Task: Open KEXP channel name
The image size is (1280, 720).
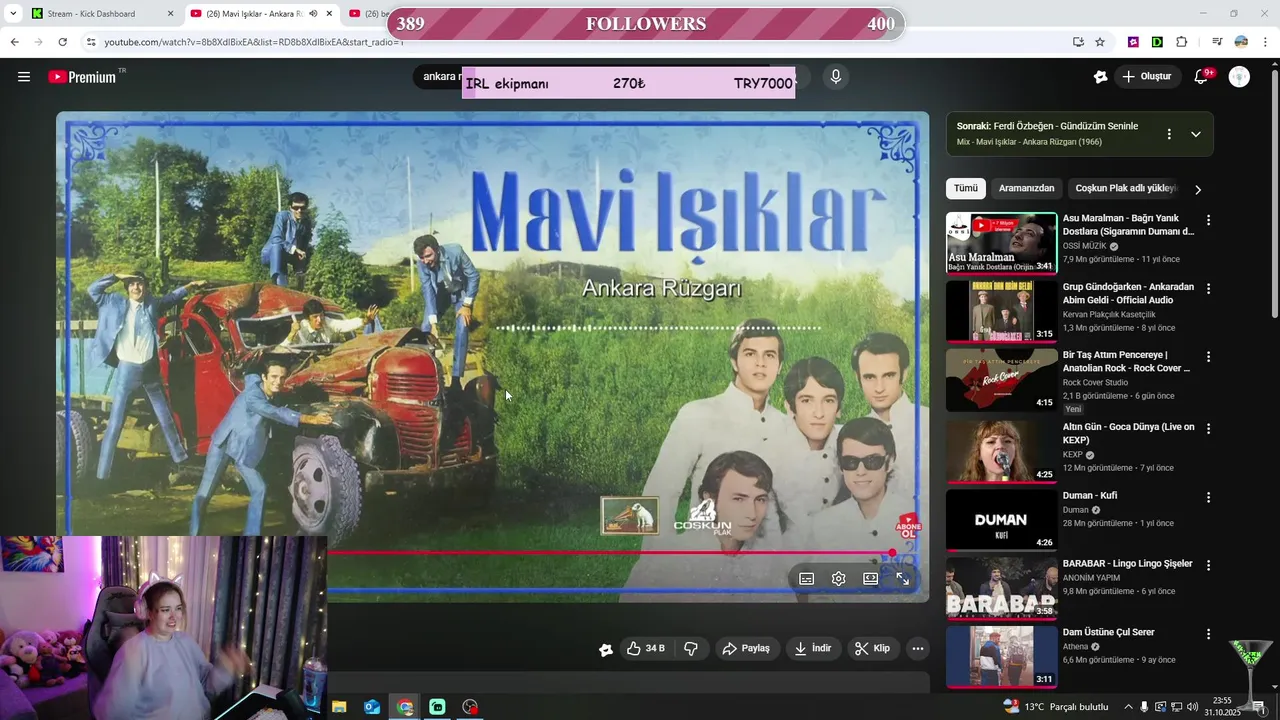Action: (x=1071, y=454)
